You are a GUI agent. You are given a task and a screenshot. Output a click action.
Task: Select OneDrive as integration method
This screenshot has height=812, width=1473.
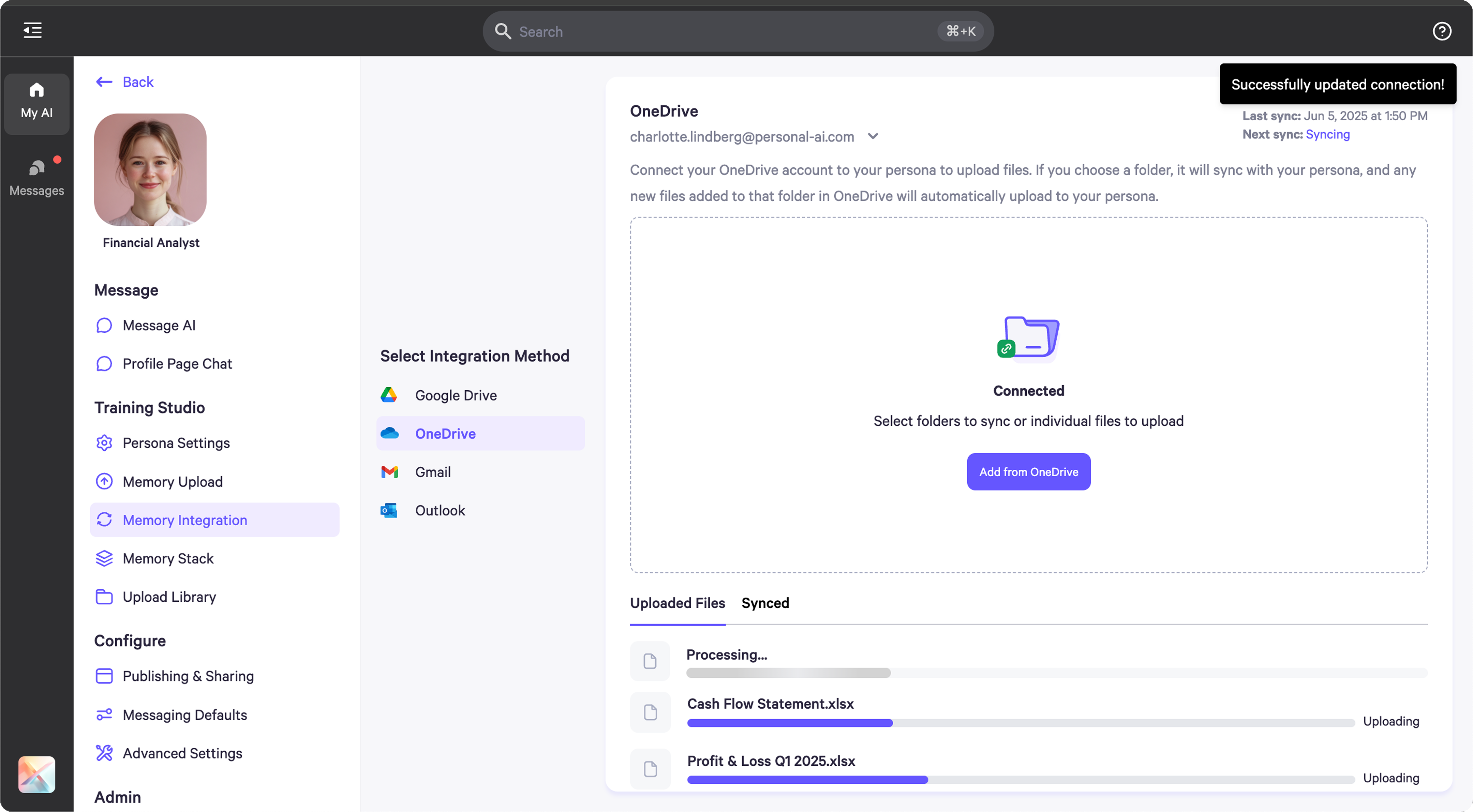[446, 434]
